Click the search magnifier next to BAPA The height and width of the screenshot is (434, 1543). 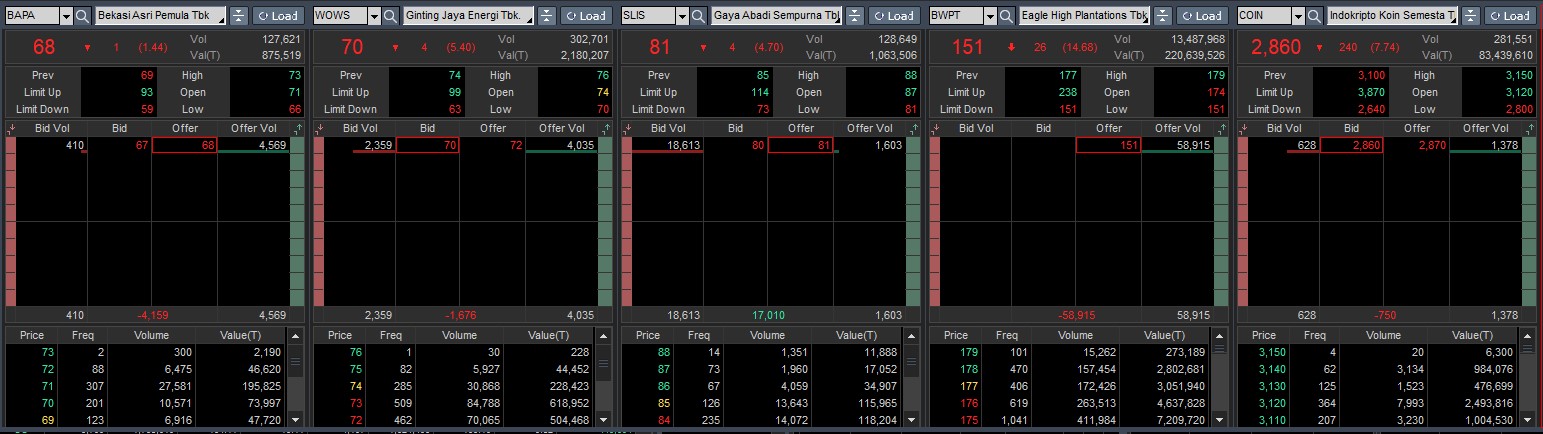coord(82,16)
